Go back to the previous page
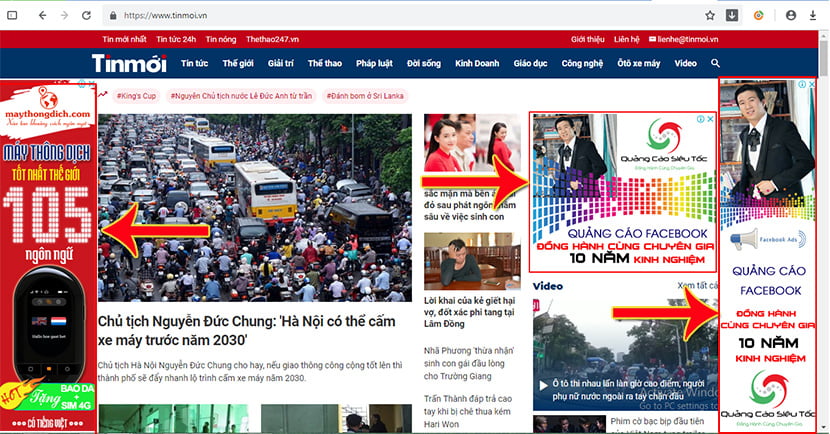Viewport: 830px width, 434px height. click(x=42, y=15)
